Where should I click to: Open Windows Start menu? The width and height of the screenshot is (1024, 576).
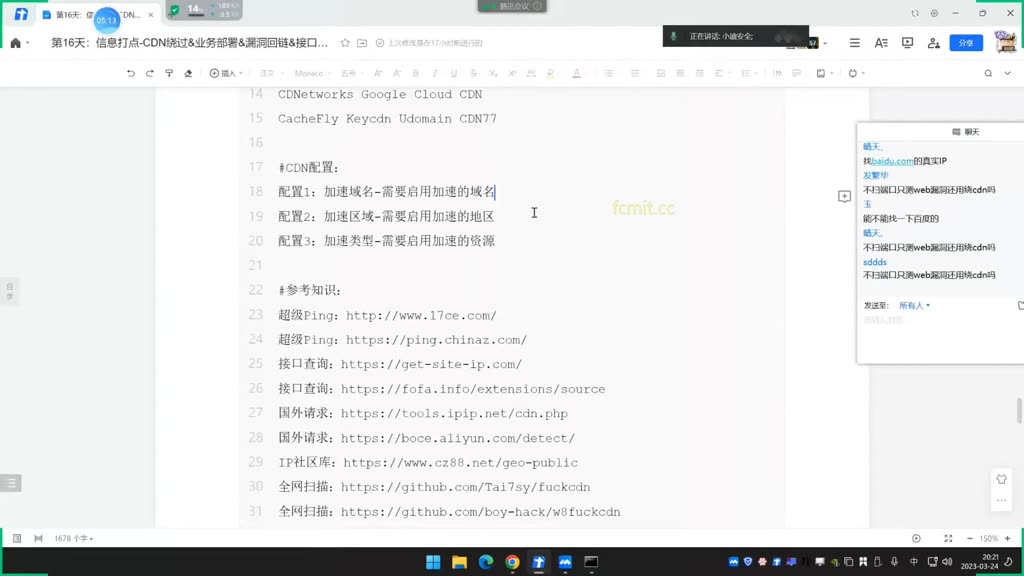click(x=433, y=562)
